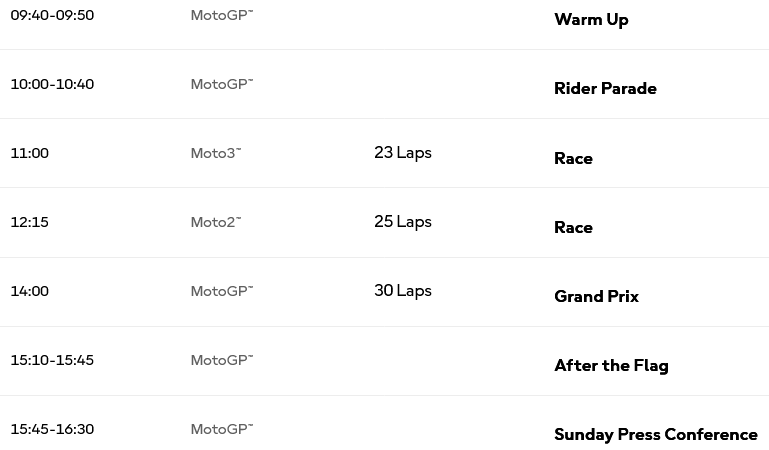
Task: Click the Moto3 category label
Action: pyautogui.click(x=216, y=153)
